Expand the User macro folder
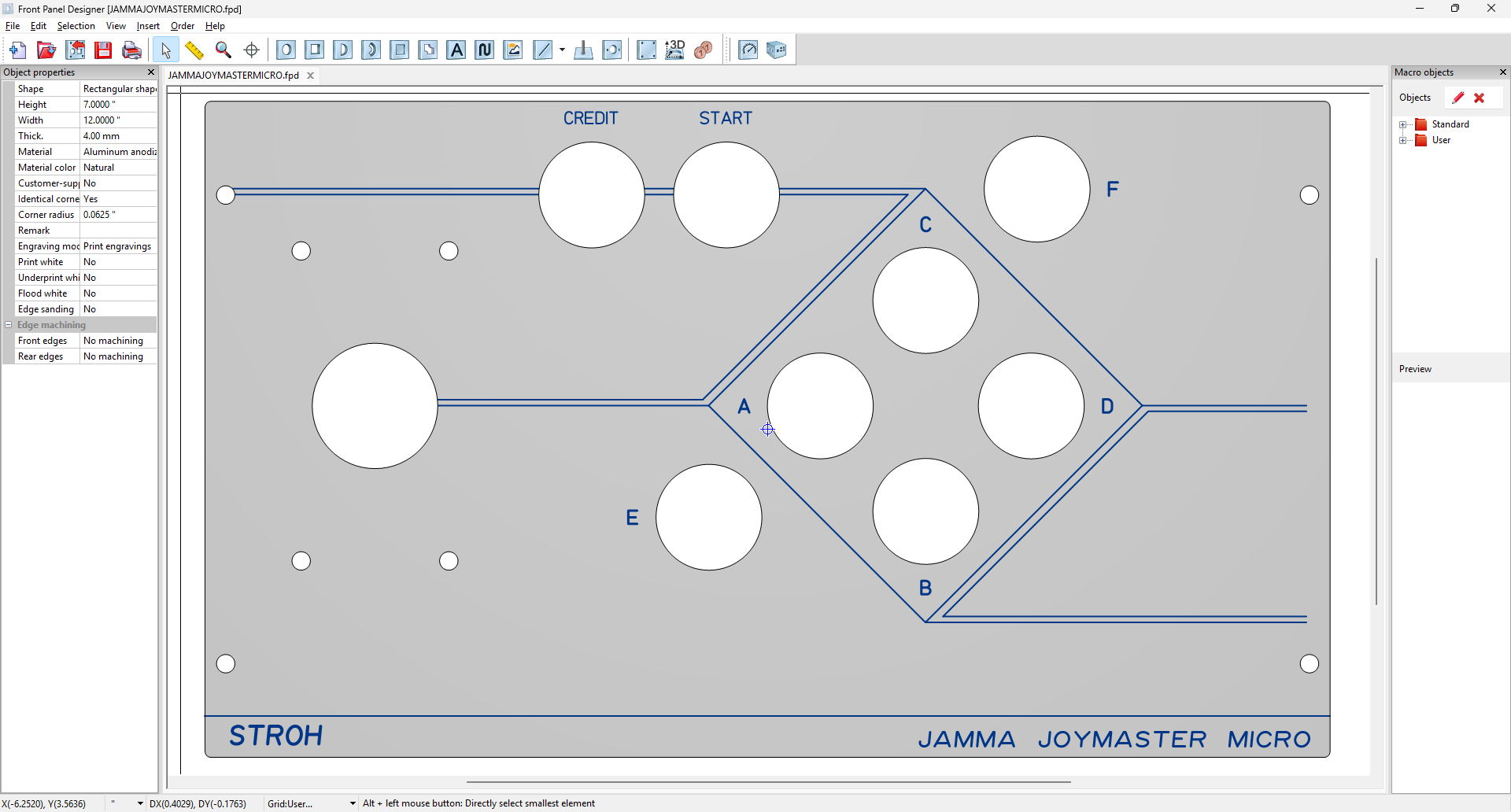 pyautogui.click(x=1403, y=140)
